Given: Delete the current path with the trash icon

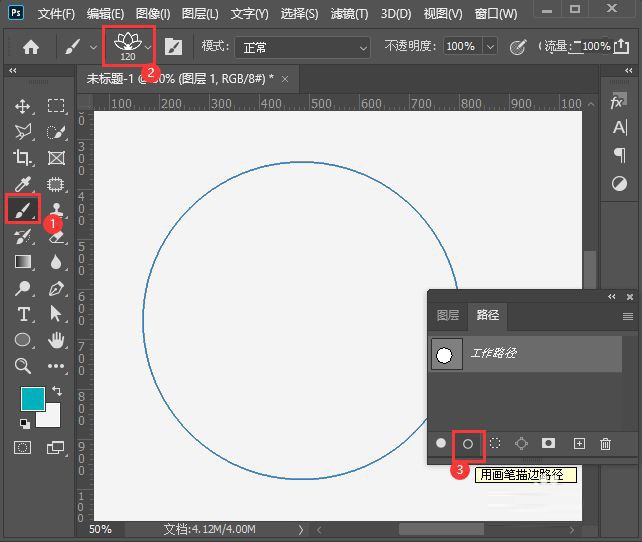Looking at the screenshot, I should [x=605, y=443].
